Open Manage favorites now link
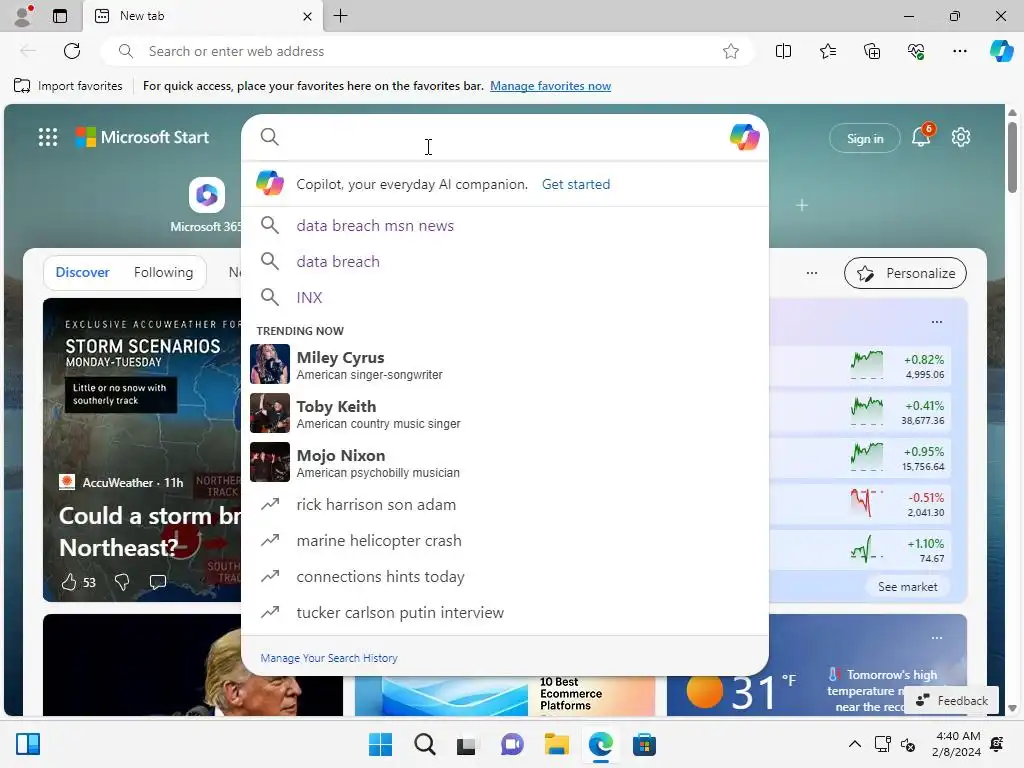Image resolution: width=1024 pixels, height=768 pixels. (551, 86)
